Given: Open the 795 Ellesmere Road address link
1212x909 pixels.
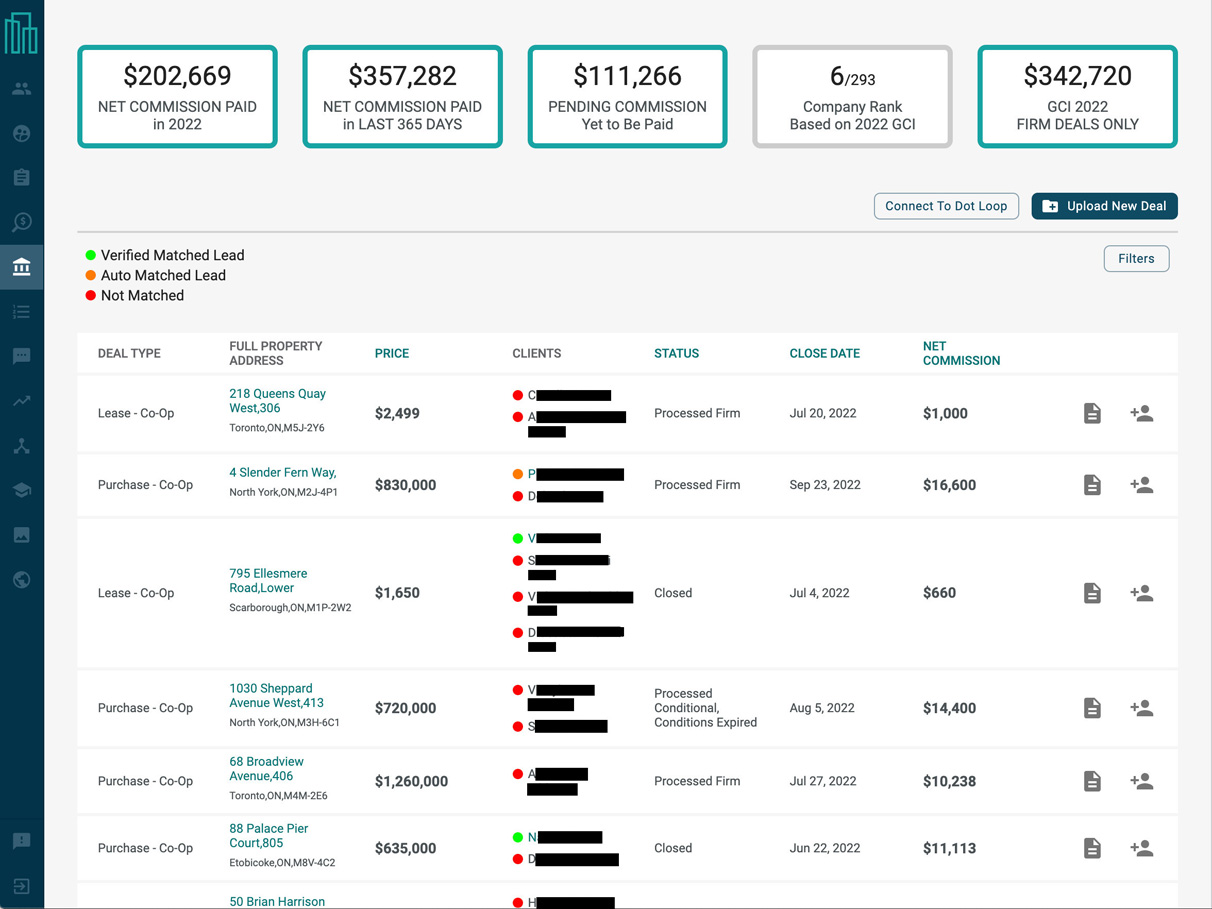Looking at the screenshot, I should coord(268,581).
